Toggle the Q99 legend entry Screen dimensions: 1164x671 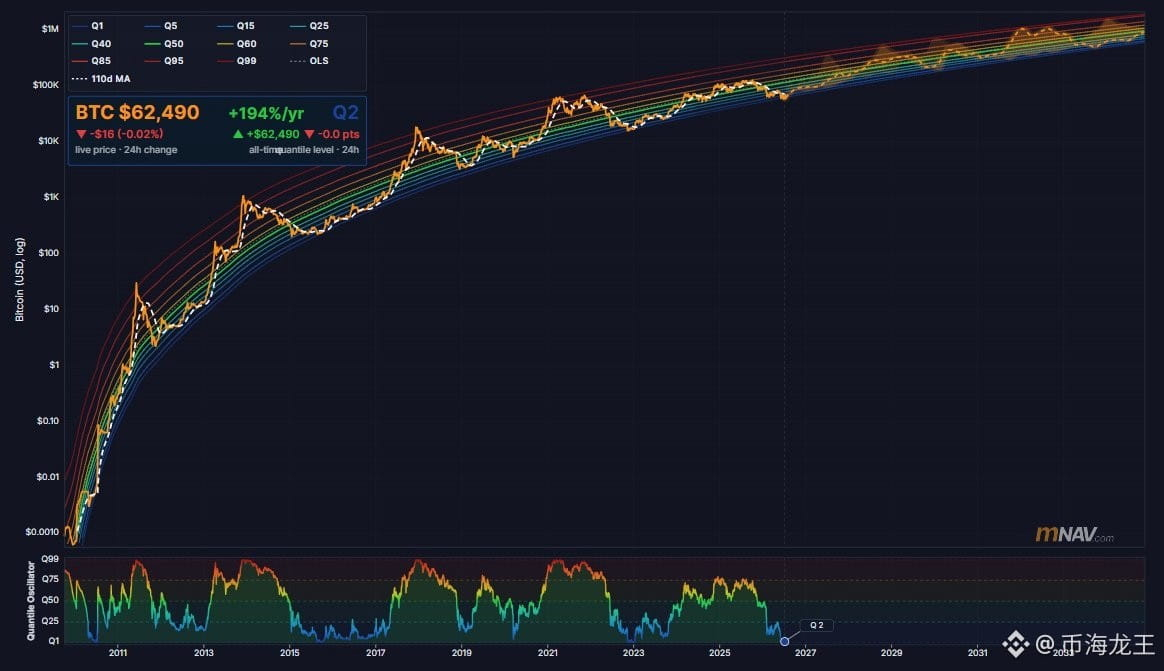click(x=236, y=61)
